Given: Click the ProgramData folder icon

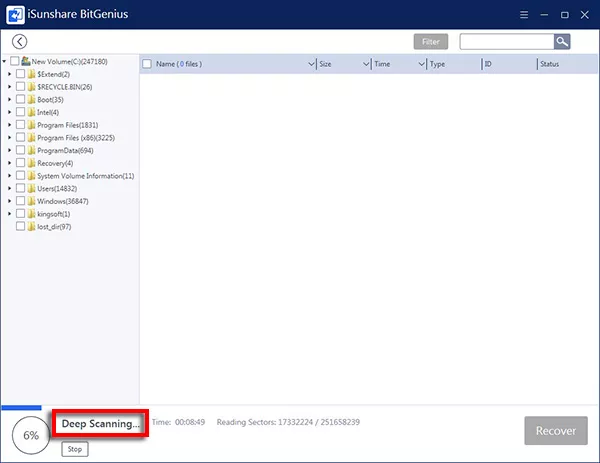Looking at the screenshot, I should (x=32, y=150).
